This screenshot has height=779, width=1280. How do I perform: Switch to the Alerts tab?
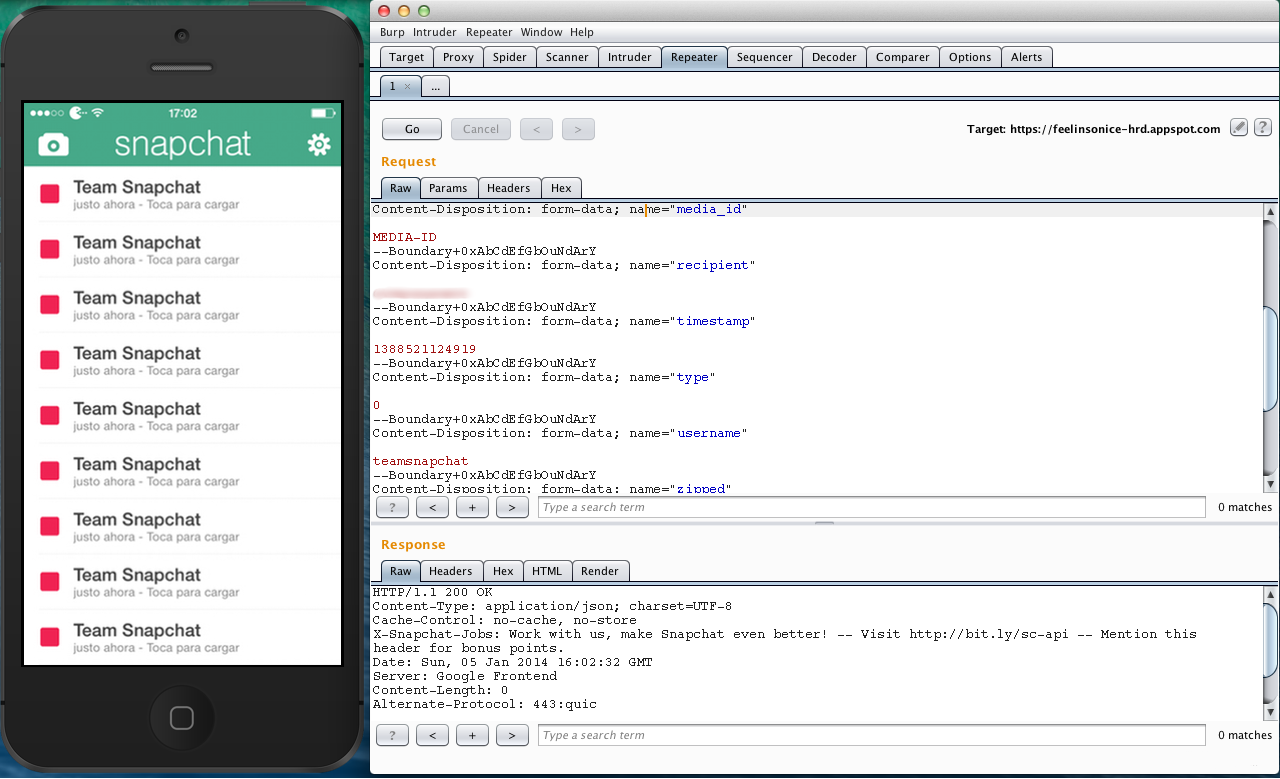coord(1027,57)
